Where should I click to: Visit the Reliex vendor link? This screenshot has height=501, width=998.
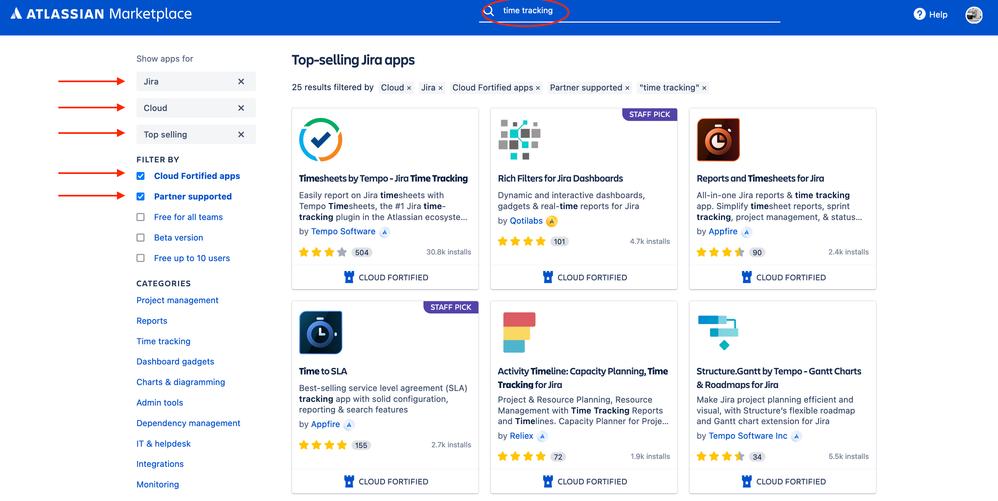(x=521, y=436)
